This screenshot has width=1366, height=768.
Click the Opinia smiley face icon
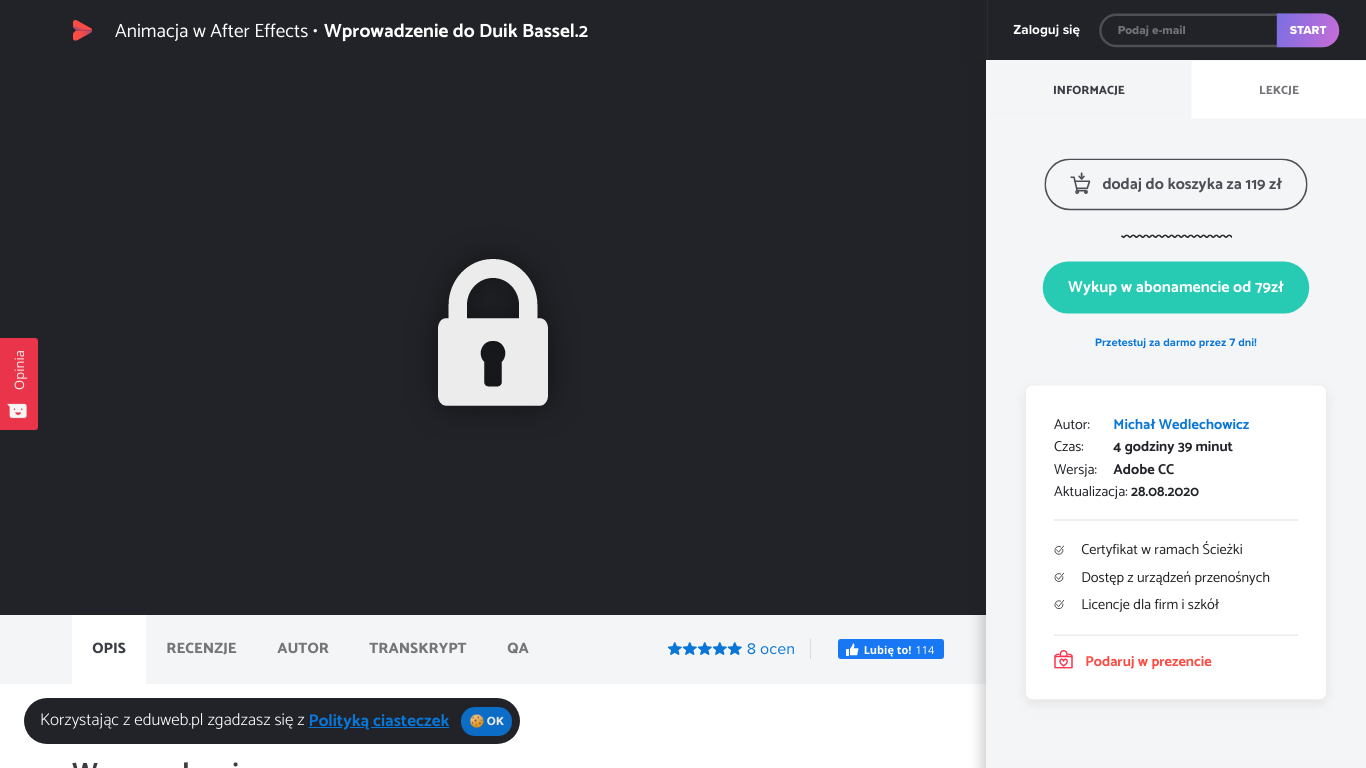coord(18,410)
